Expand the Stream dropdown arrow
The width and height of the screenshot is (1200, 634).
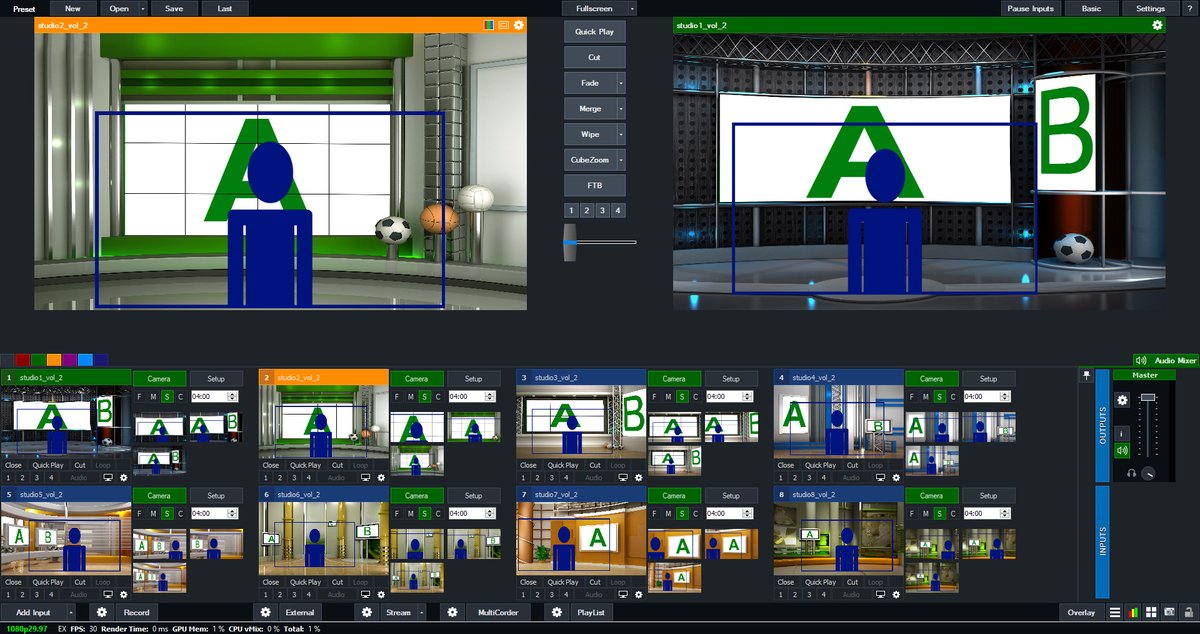(421, 612)
